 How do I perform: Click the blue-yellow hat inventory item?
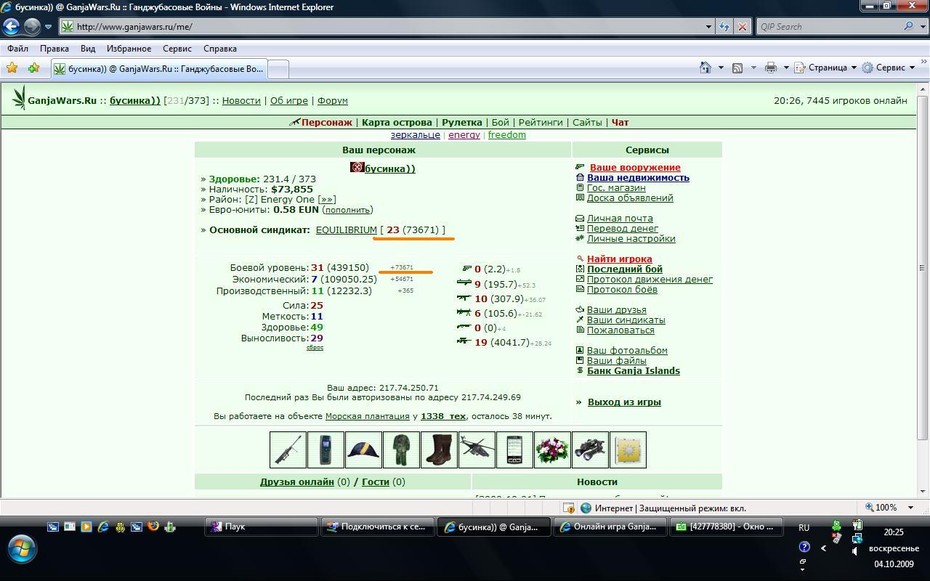tap(364, 449)
